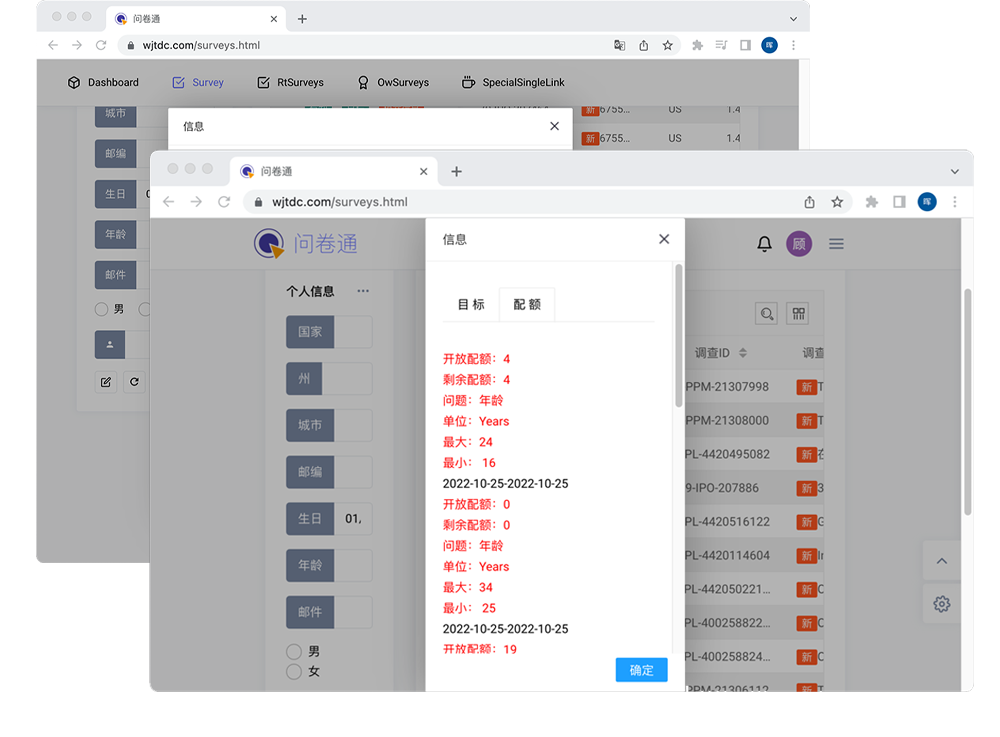Select 男 radio in back window
Image resolution: width=1000 pixels, height=737 pixels.
point(101,309)
